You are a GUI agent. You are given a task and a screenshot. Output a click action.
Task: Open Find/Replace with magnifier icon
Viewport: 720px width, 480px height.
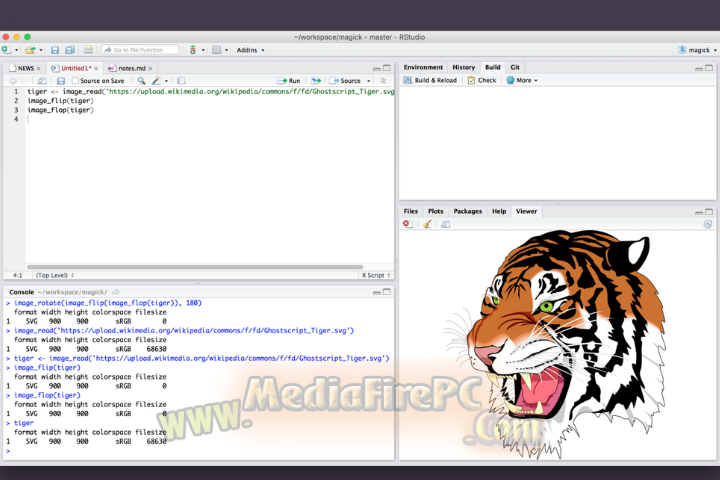point(141,81)
